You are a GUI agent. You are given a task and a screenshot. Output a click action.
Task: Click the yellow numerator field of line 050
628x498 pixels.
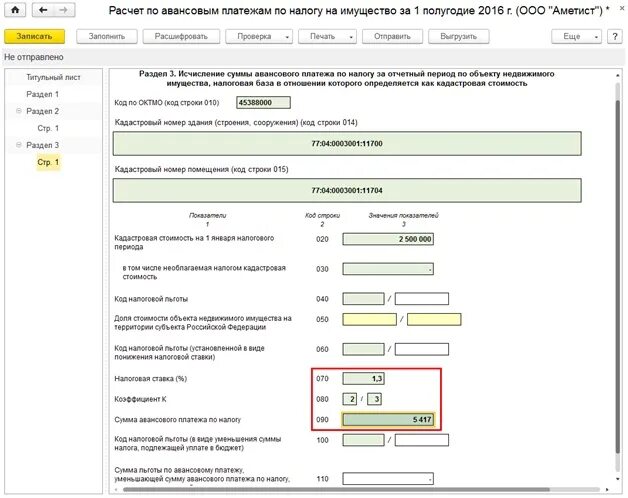pyautogui.click(x=369, y=319)
